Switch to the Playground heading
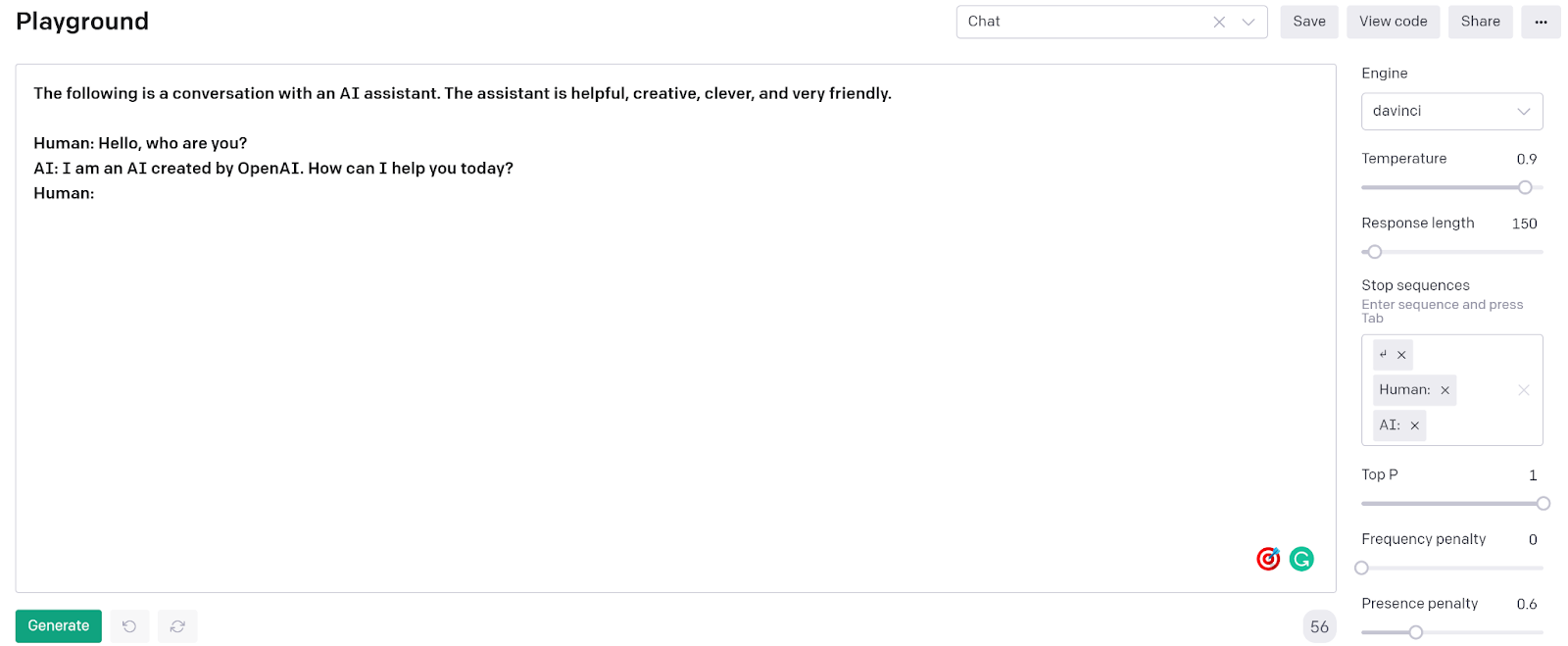The image size is (1568, 646). coord(82,21)
